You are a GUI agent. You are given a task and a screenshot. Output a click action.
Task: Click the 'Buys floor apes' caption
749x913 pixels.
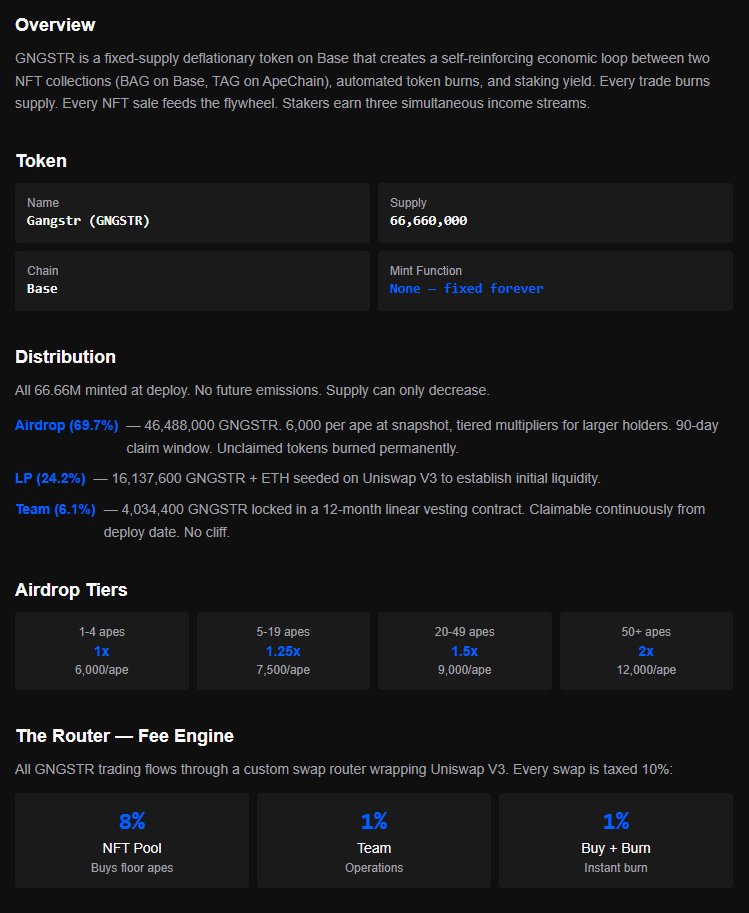[132, 868]
